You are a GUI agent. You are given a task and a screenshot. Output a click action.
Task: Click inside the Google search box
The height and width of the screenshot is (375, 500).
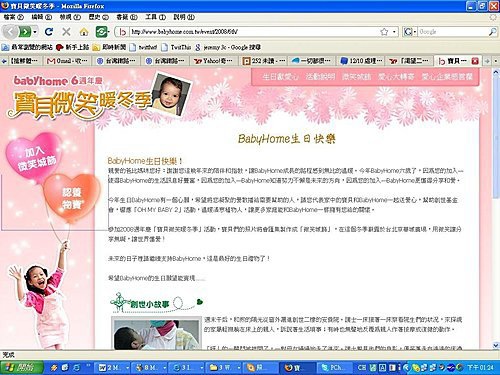(453, 32)
